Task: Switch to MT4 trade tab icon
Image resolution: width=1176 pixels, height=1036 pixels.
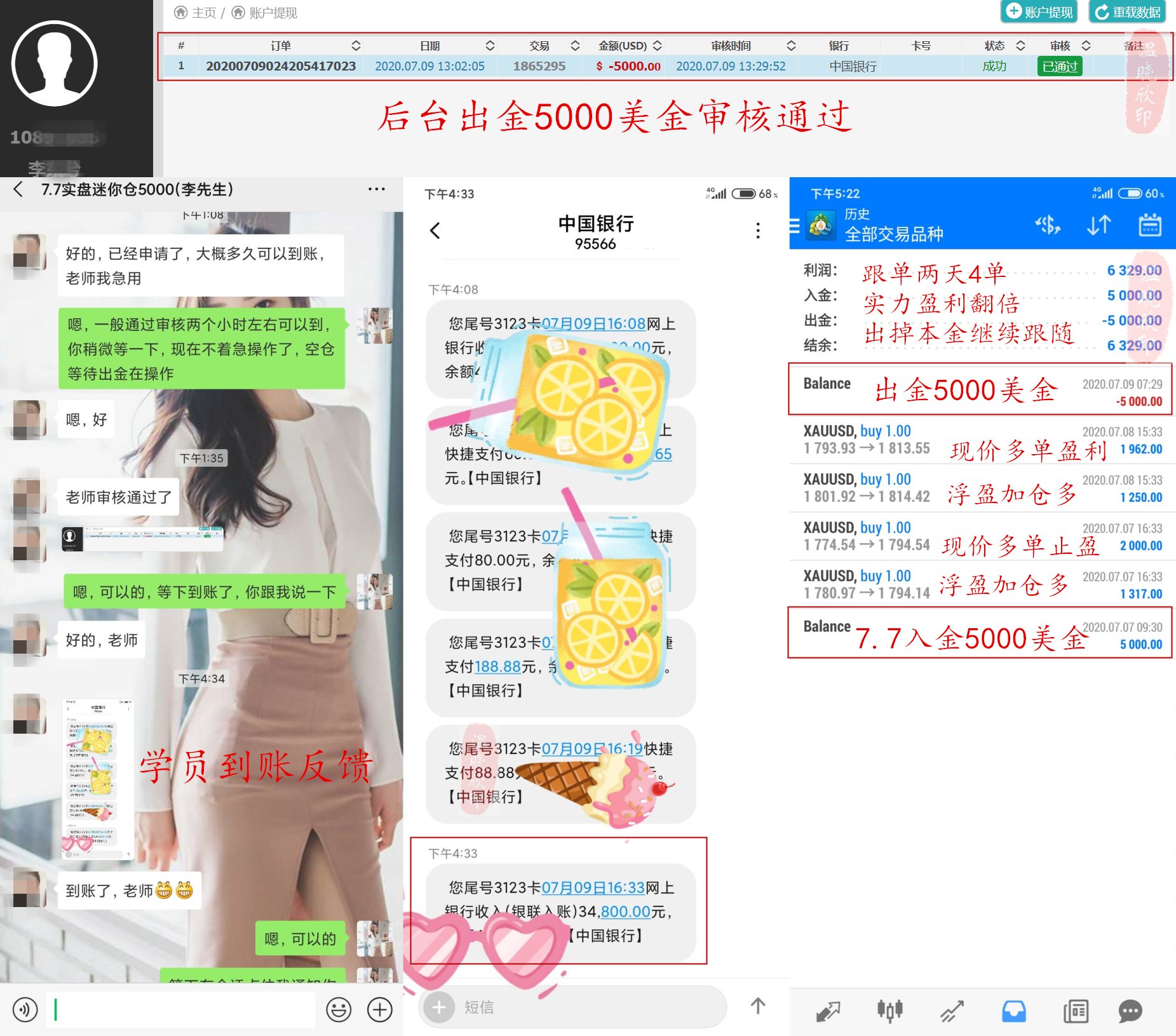Action: 952,1011
